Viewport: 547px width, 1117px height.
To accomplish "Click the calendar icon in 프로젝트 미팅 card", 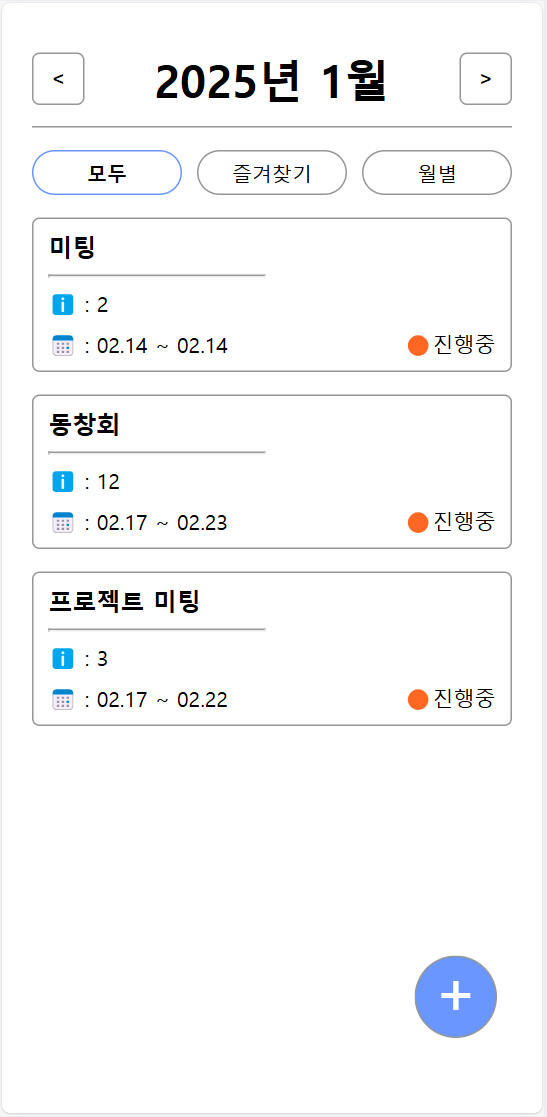I will (x=63, y=700).
